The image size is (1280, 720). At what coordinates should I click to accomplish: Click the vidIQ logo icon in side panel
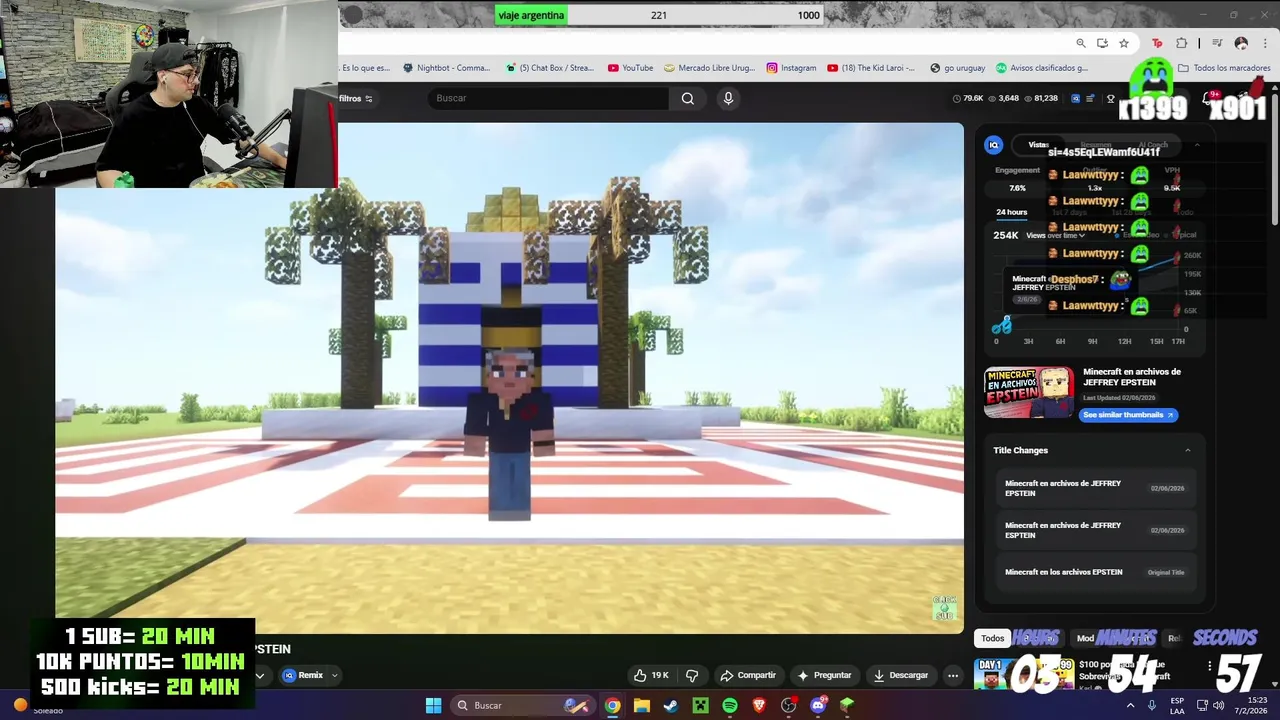coord(994,145)
